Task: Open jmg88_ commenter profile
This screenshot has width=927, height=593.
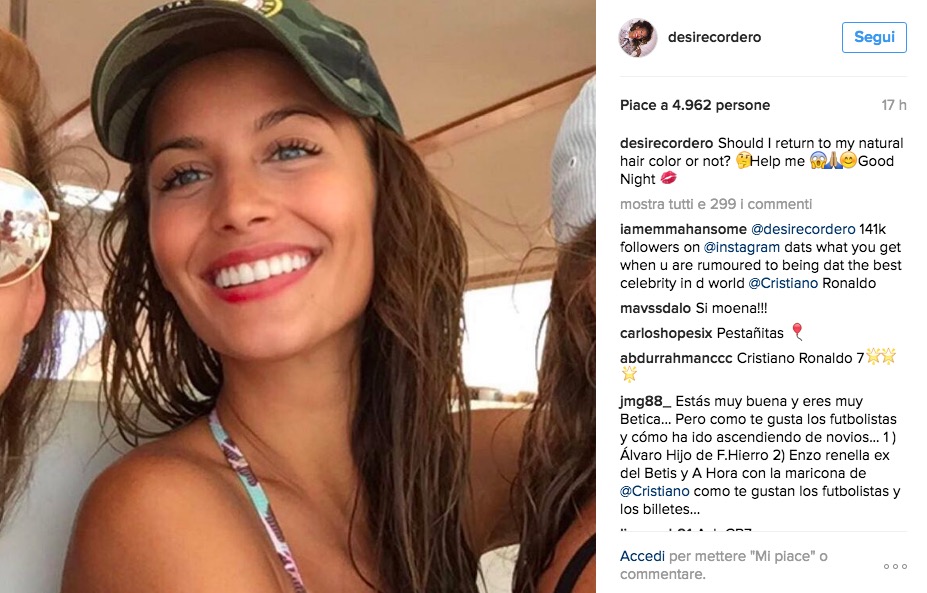Action: pyautogui.click(x=645, y=401)
